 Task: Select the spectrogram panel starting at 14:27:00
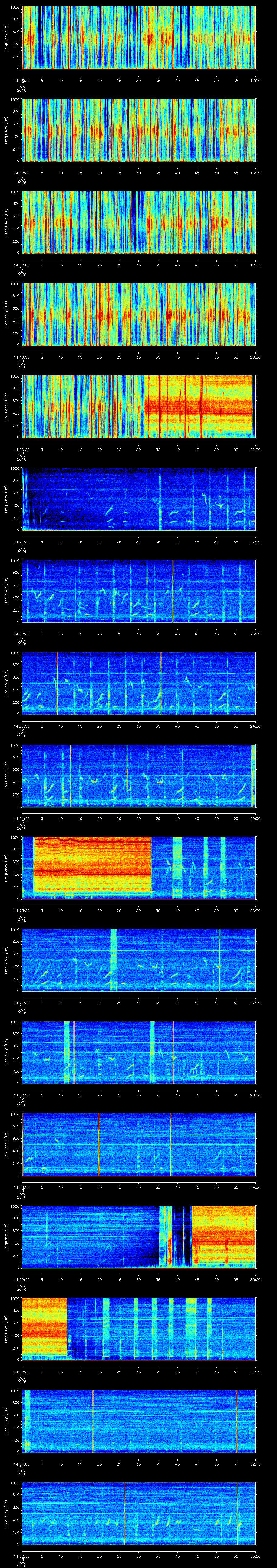coord(138,1052)
